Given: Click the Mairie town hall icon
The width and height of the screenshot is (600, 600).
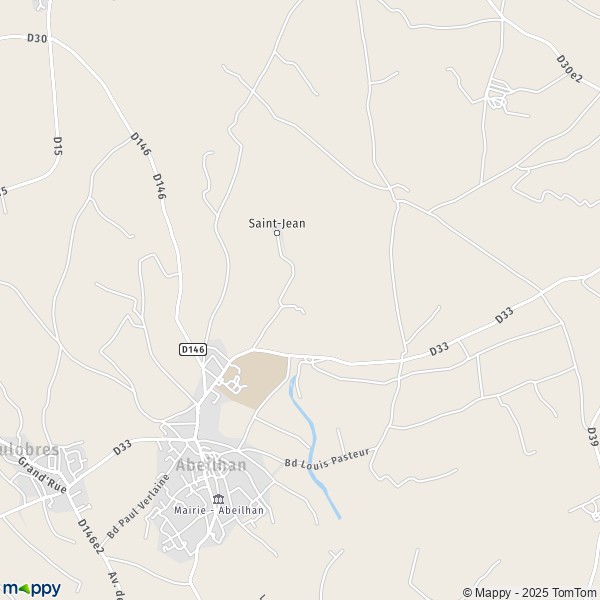Looking at the screenshot, I should (x=218, y=499).
